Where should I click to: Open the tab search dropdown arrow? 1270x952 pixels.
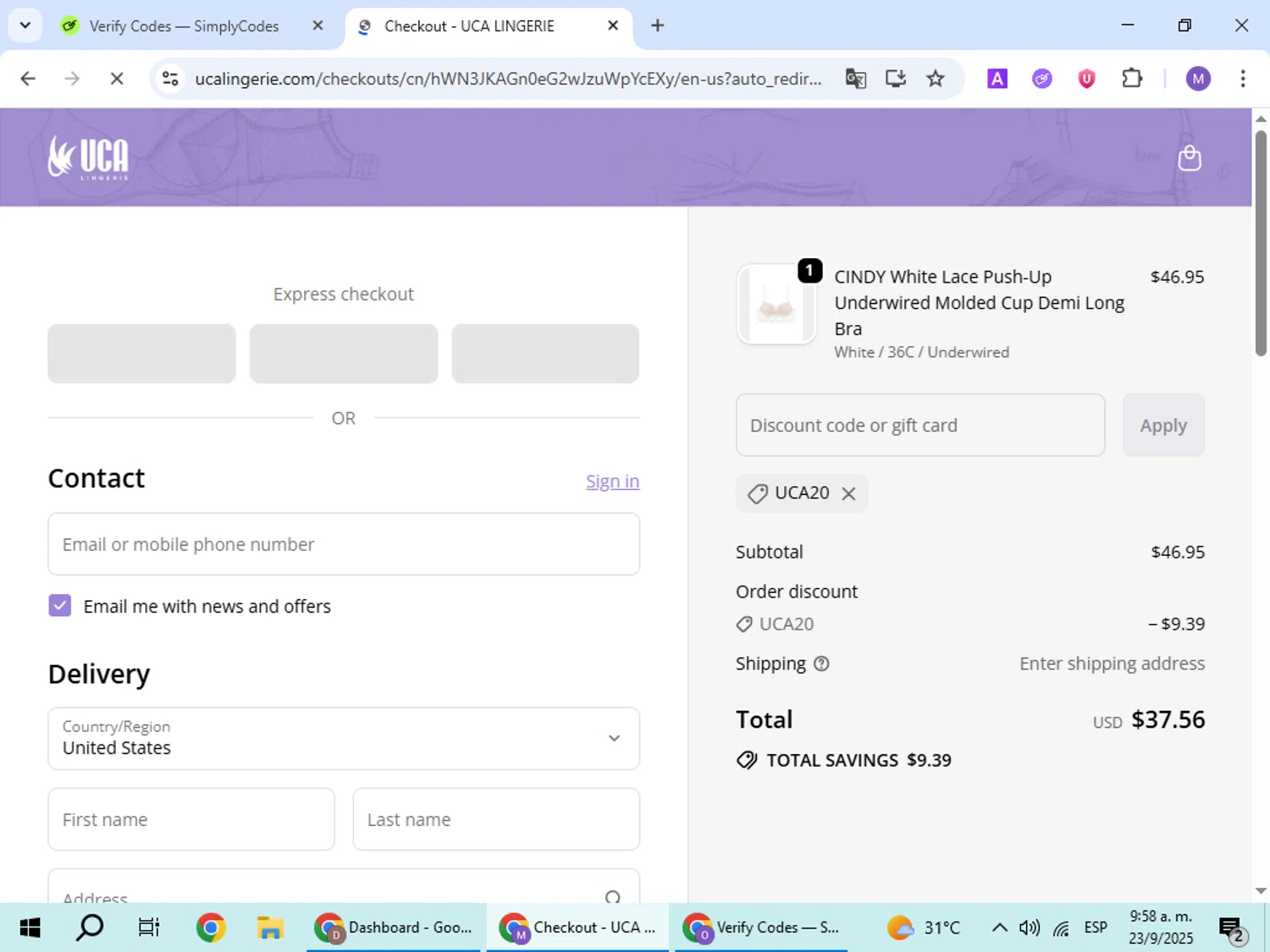[x=25, y=25]
